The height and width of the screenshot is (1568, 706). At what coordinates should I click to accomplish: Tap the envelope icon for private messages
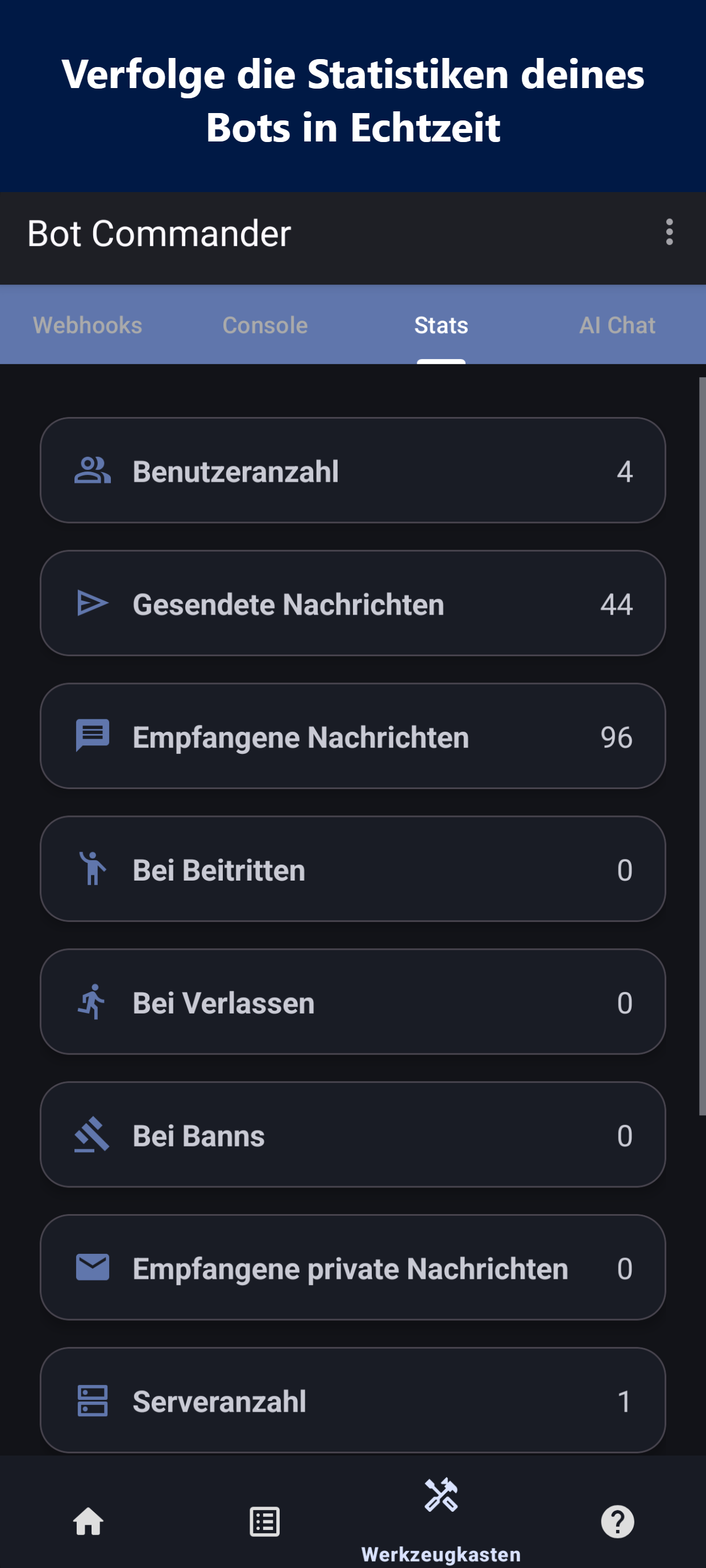[x=93, y=1267]
